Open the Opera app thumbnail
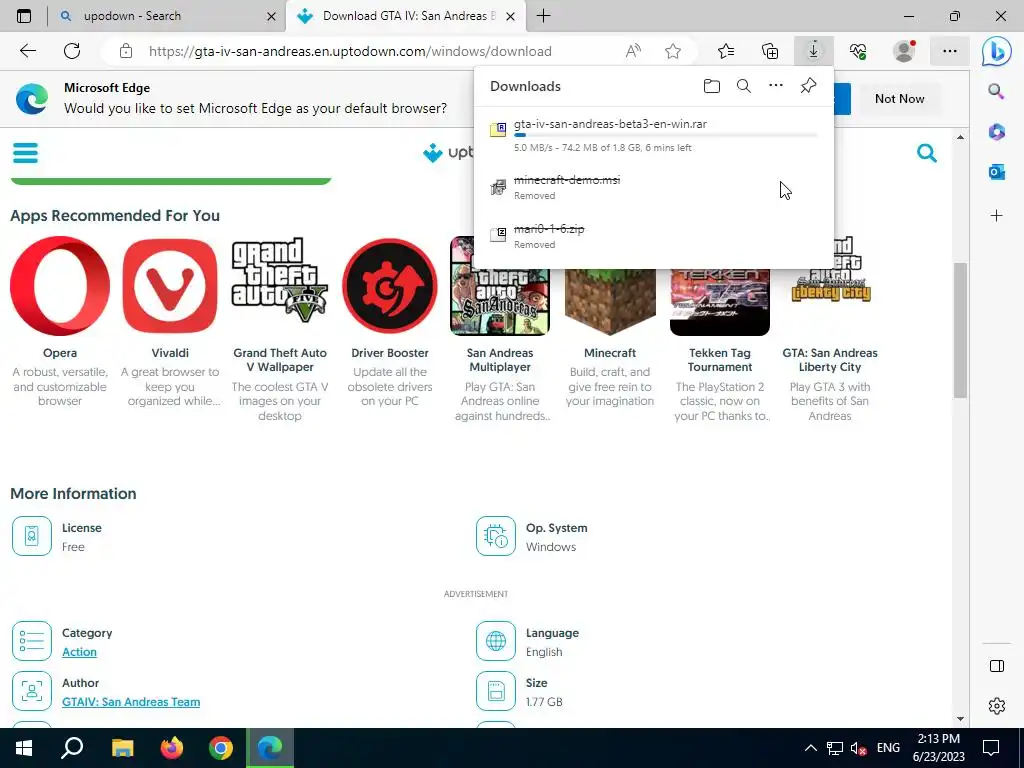Image resolution: width=1024 pixels, height=768 pixels. pos(59,286)
